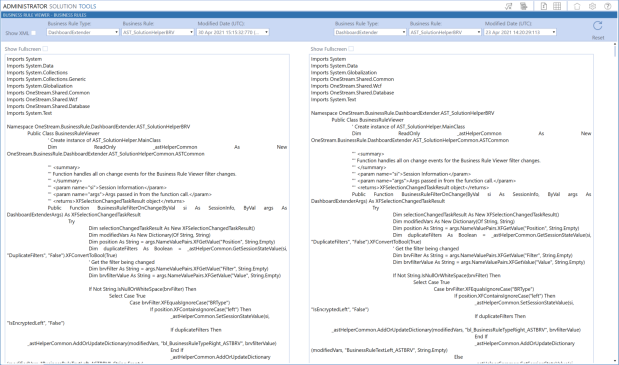Click the stacked-documents icon beside the formula icon

(523, 6)
